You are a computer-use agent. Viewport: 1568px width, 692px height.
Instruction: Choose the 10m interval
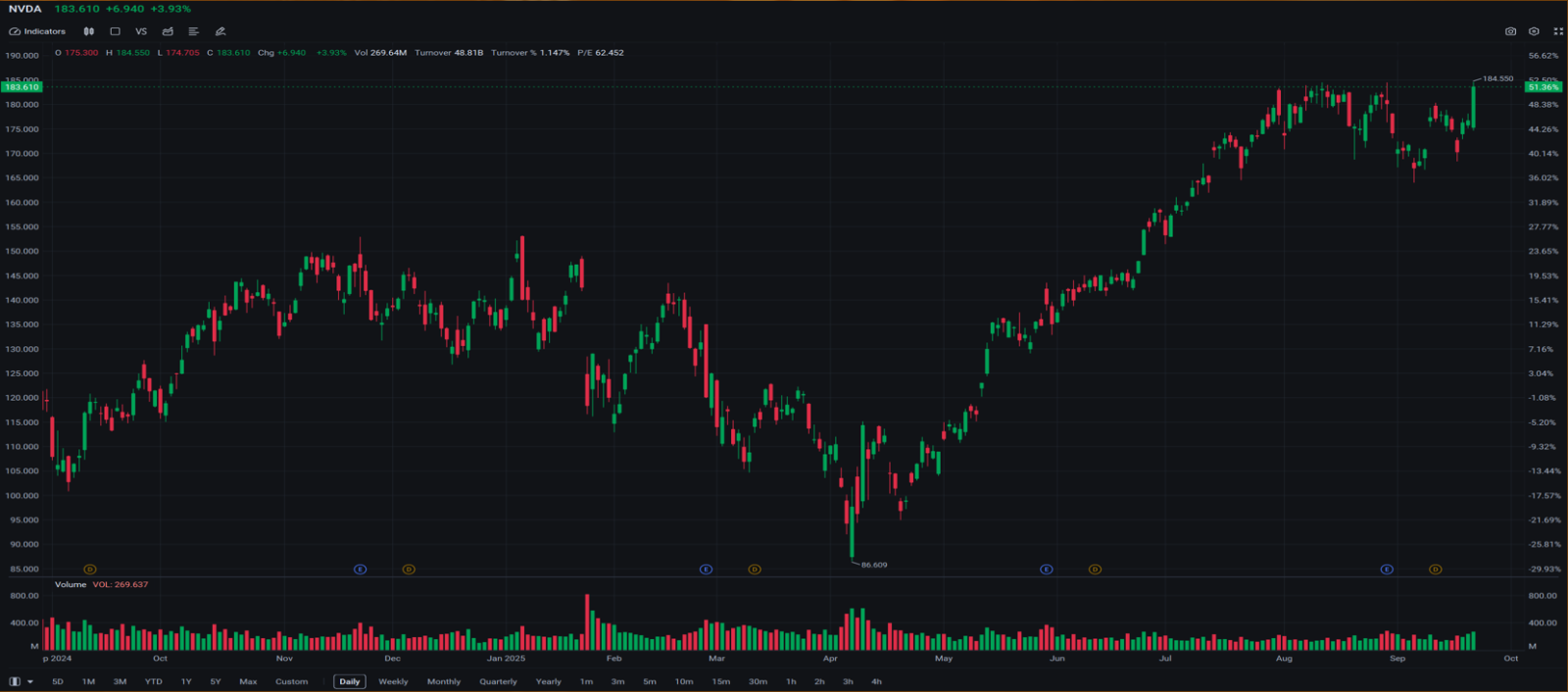pyautogui.click(x=684, y=681)
